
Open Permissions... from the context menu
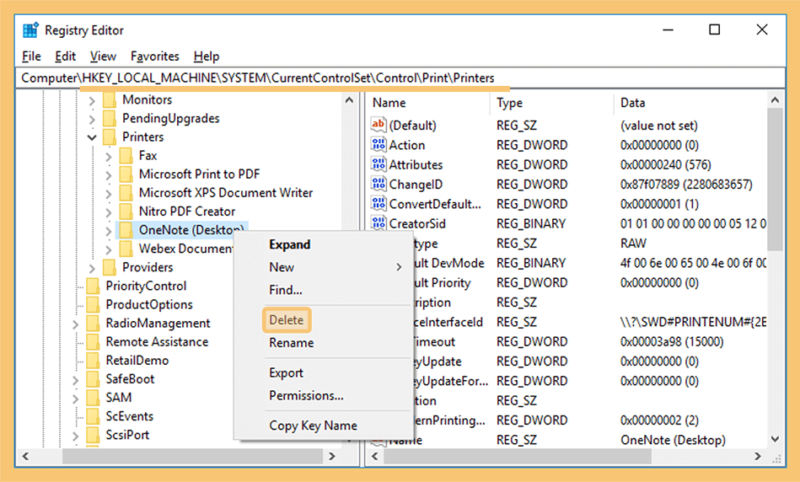click(322, 395)
